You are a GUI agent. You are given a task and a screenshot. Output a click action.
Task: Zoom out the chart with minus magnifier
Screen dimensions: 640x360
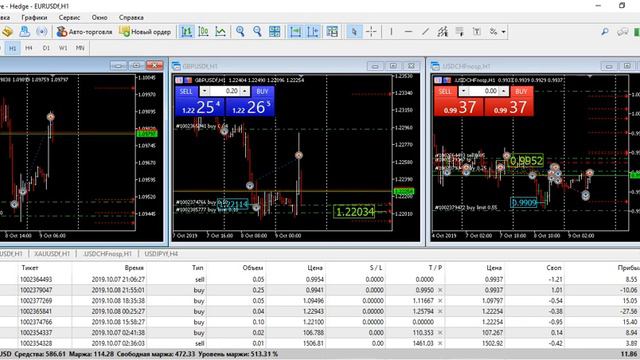coord(257,32)
